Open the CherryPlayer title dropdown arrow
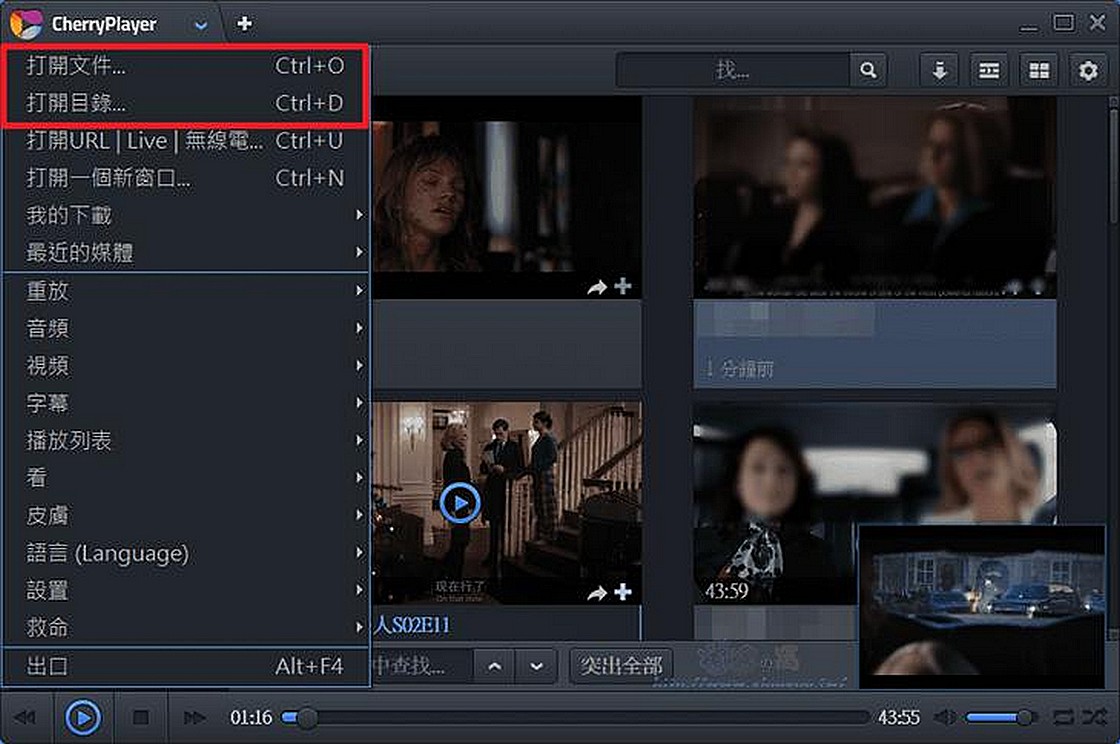Image resolution: width=1120 pixels, height=744 pixels. tap(201, 25)
